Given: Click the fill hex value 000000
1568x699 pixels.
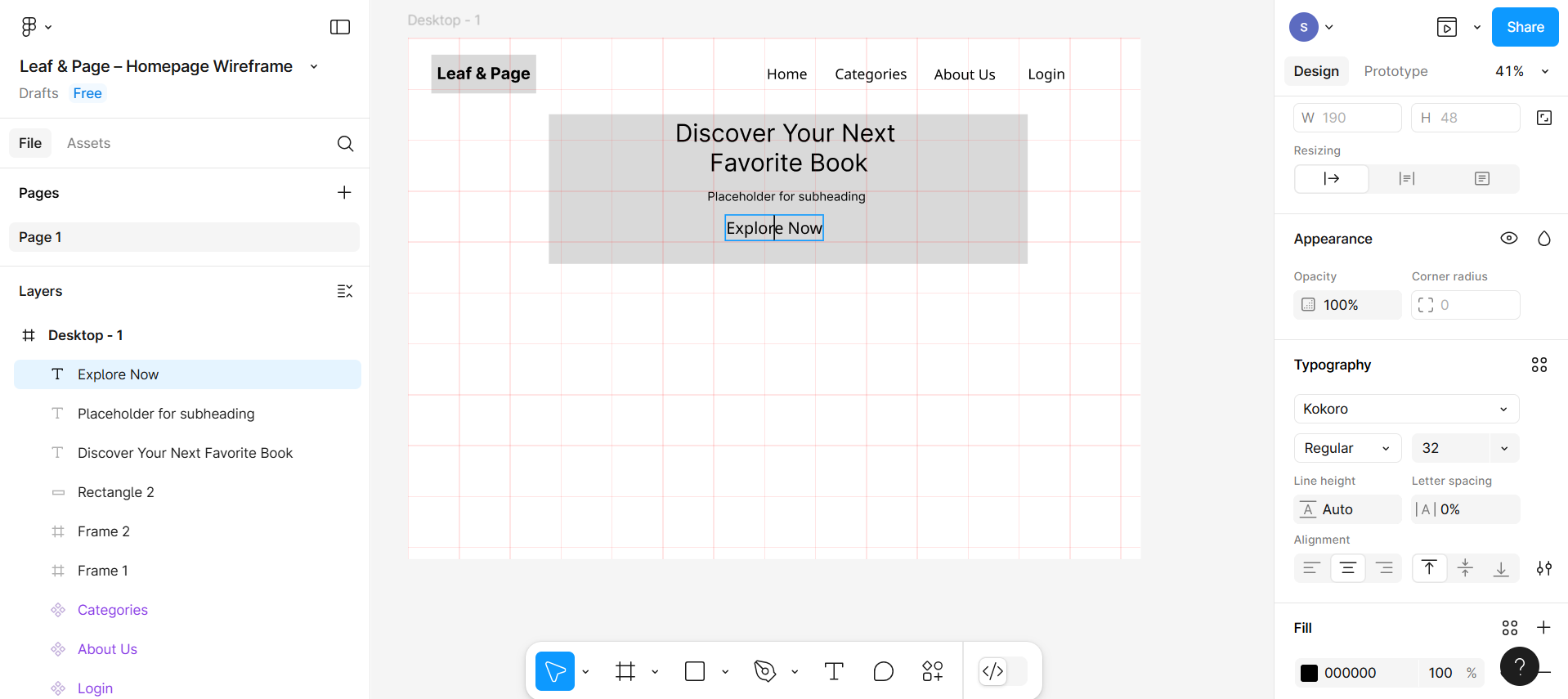Looking at the screenshot, I should click(x=1350, y=673).
